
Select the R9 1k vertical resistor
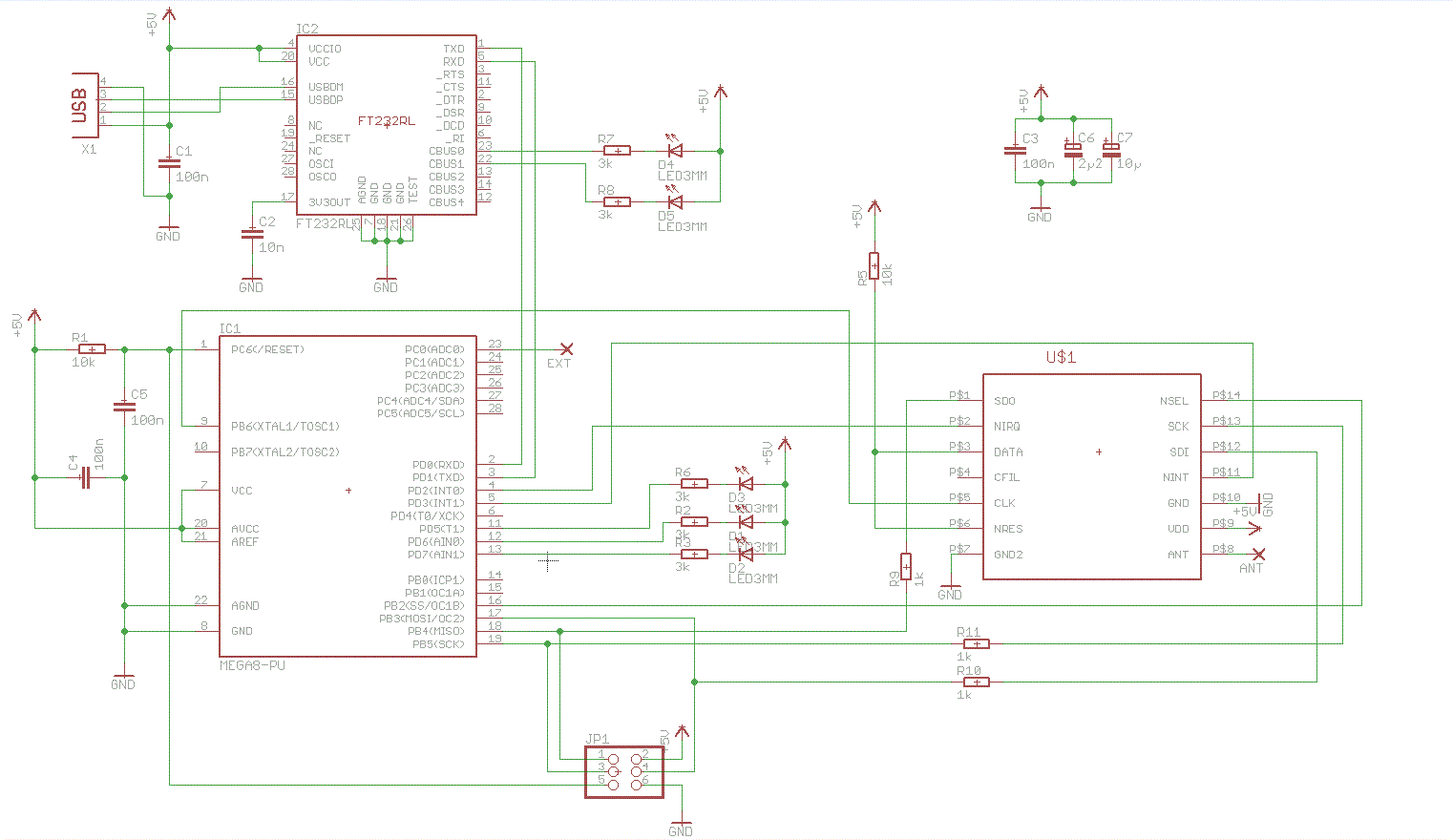pyautogui.click(x=906, y=566)
